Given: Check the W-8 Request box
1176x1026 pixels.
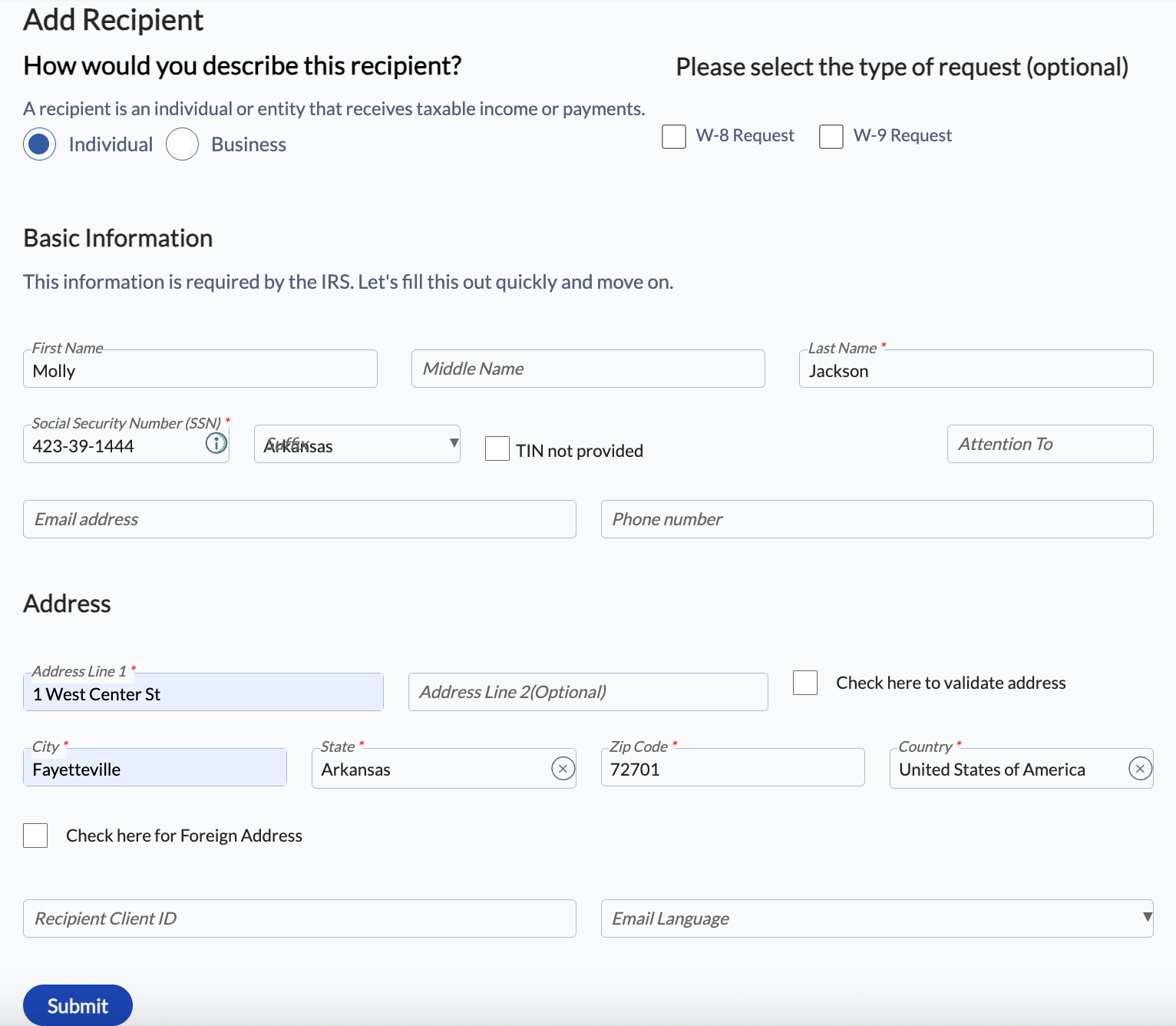Looking at the screenshot, I should pos(674,137).
